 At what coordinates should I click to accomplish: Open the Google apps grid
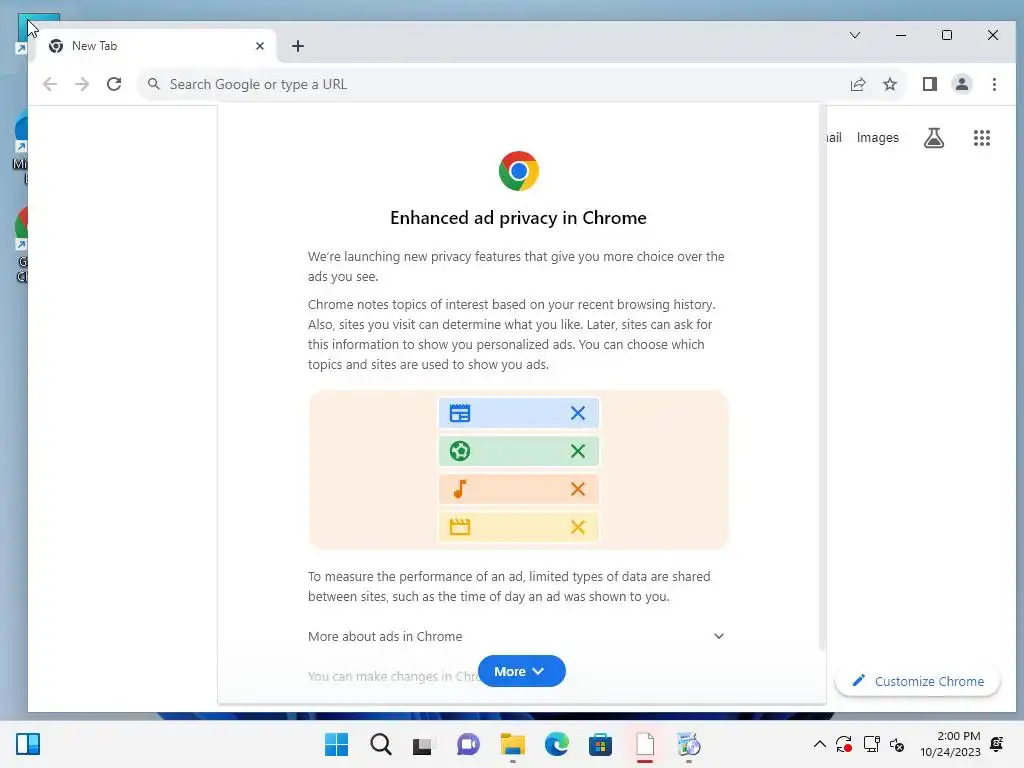[982, 138]
